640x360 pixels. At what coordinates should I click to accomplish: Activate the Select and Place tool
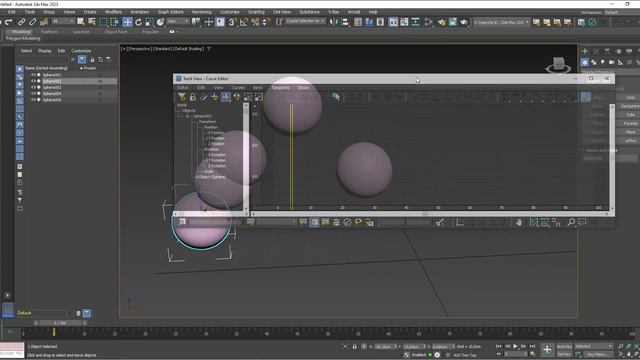pyautogui.click(x=160, y=22)
